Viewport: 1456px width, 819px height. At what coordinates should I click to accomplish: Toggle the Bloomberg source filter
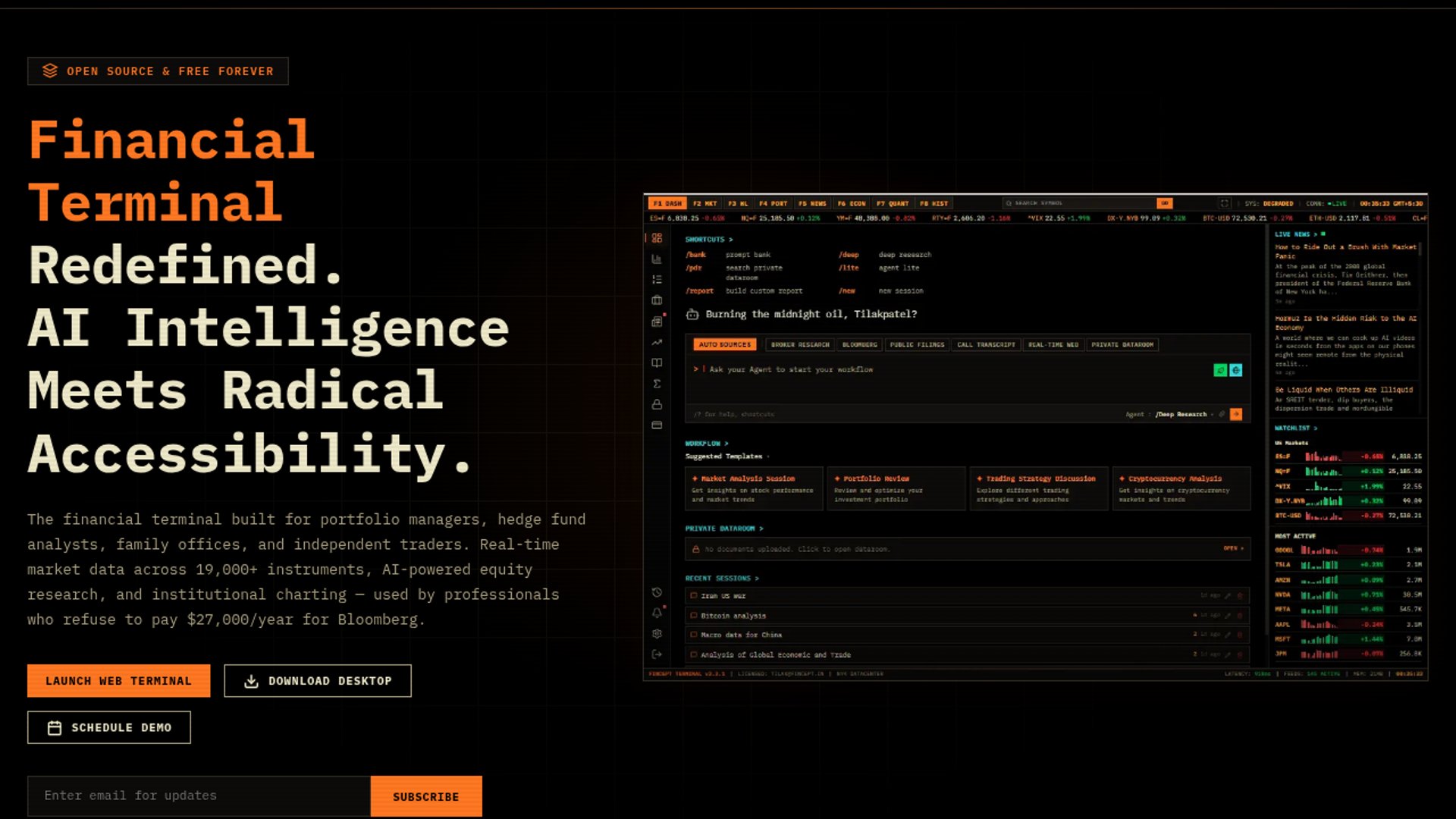click(859, 344)
